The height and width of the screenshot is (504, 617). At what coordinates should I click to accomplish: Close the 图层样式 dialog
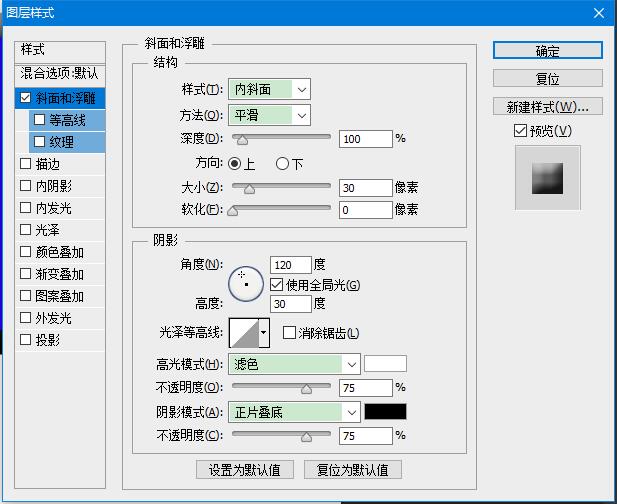599,13
